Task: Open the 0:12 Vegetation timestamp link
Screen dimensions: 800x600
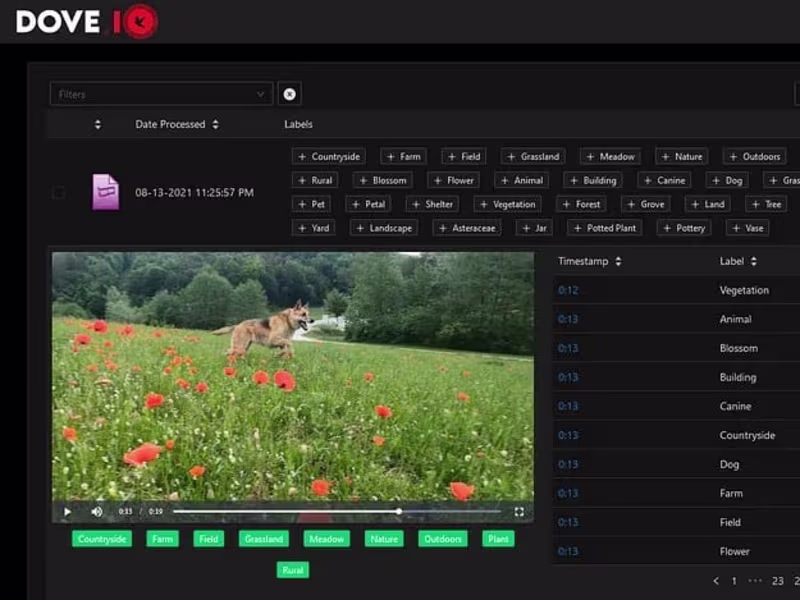Action: click(567, 290)
